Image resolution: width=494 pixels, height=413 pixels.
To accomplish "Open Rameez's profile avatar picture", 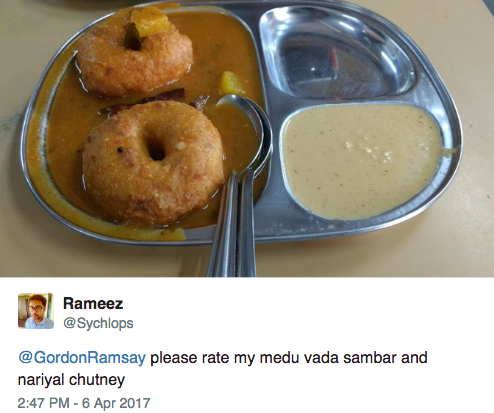I will pos(36,311).
